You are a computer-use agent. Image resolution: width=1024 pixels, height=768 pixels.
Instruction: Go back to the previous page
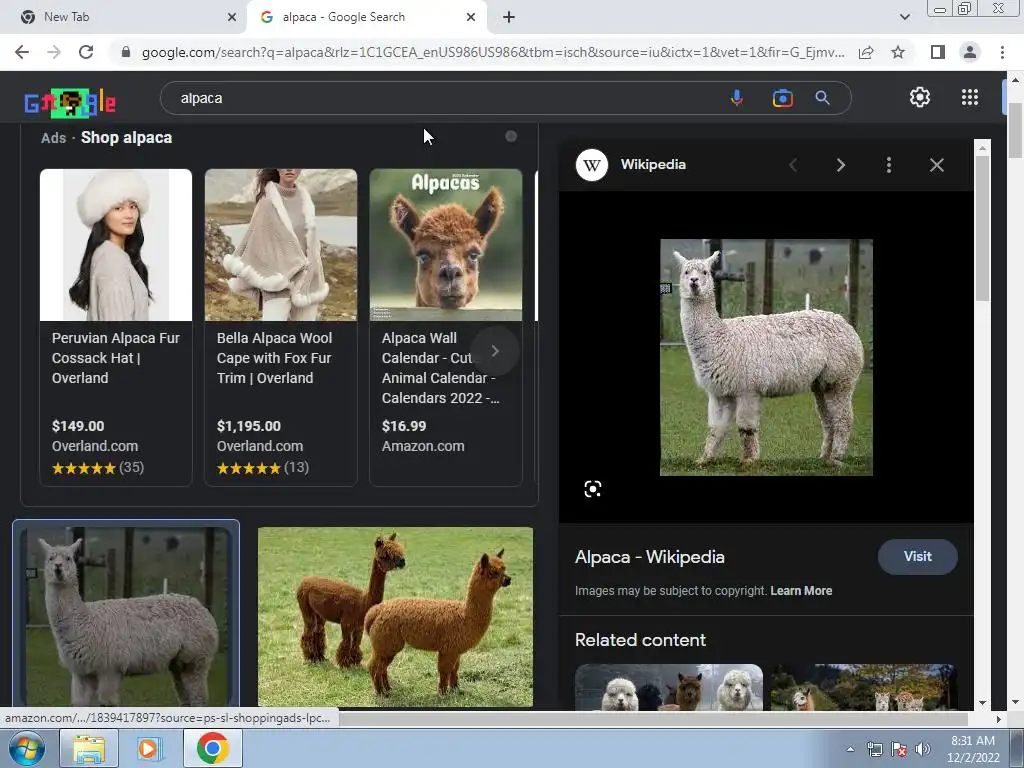coord(22,52)
